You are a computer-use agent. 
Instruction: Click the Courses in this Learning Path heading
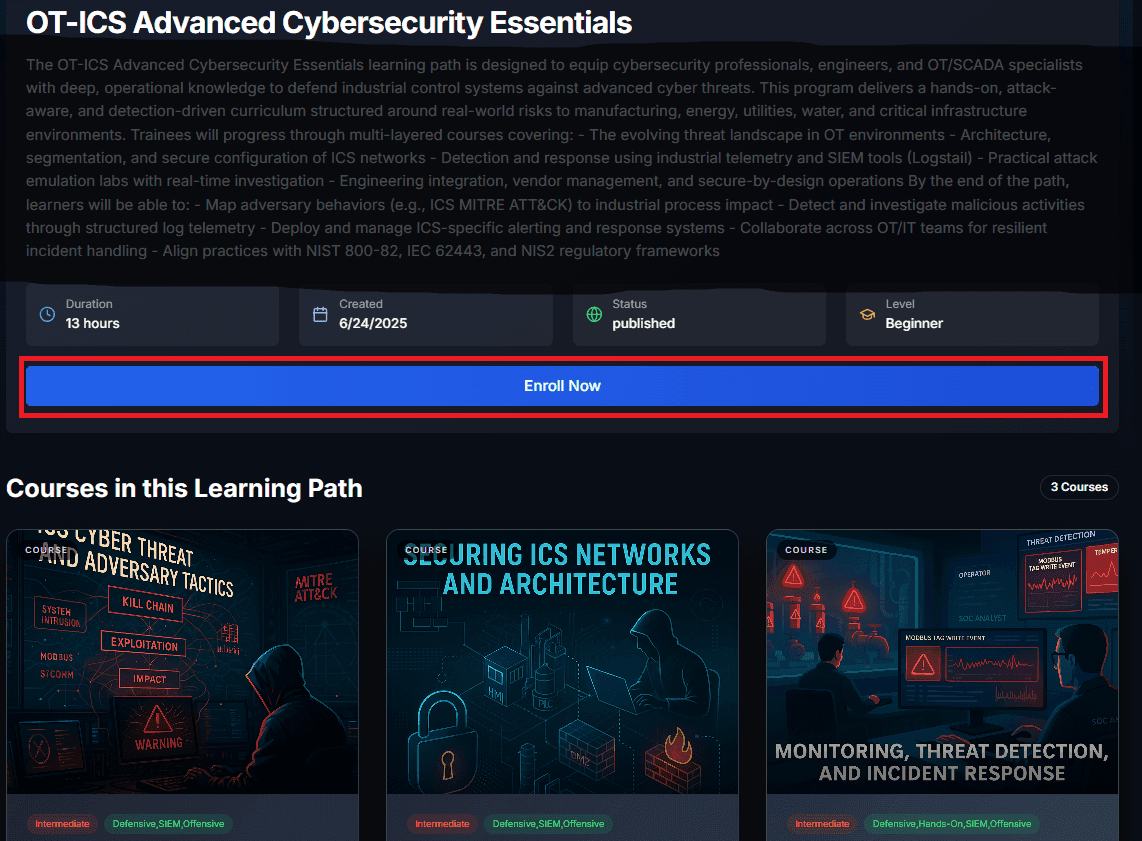click(x=184, y=488)
